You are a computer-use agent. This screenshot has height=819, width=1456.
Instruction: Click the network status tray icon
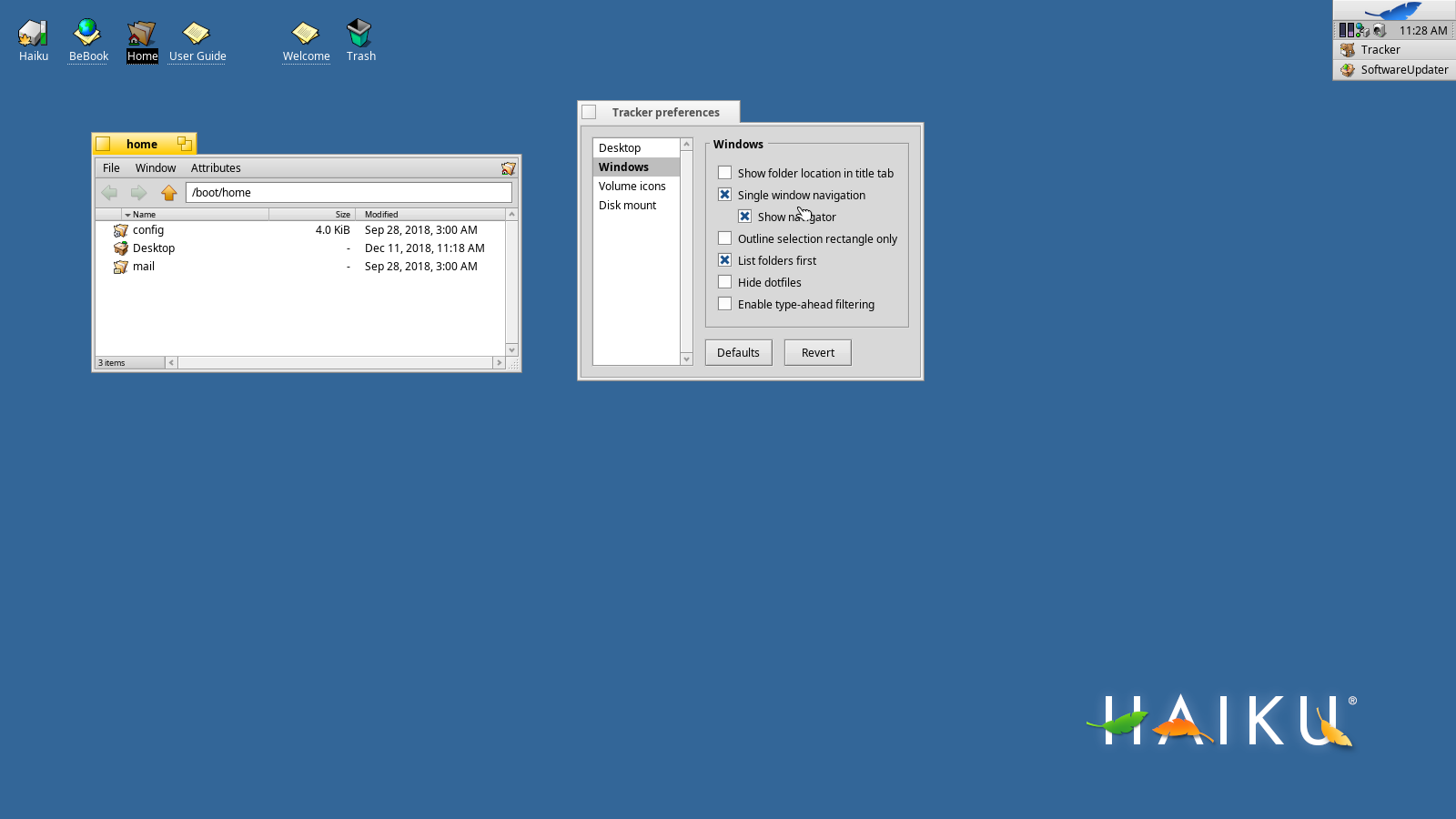pos(1362,30)
